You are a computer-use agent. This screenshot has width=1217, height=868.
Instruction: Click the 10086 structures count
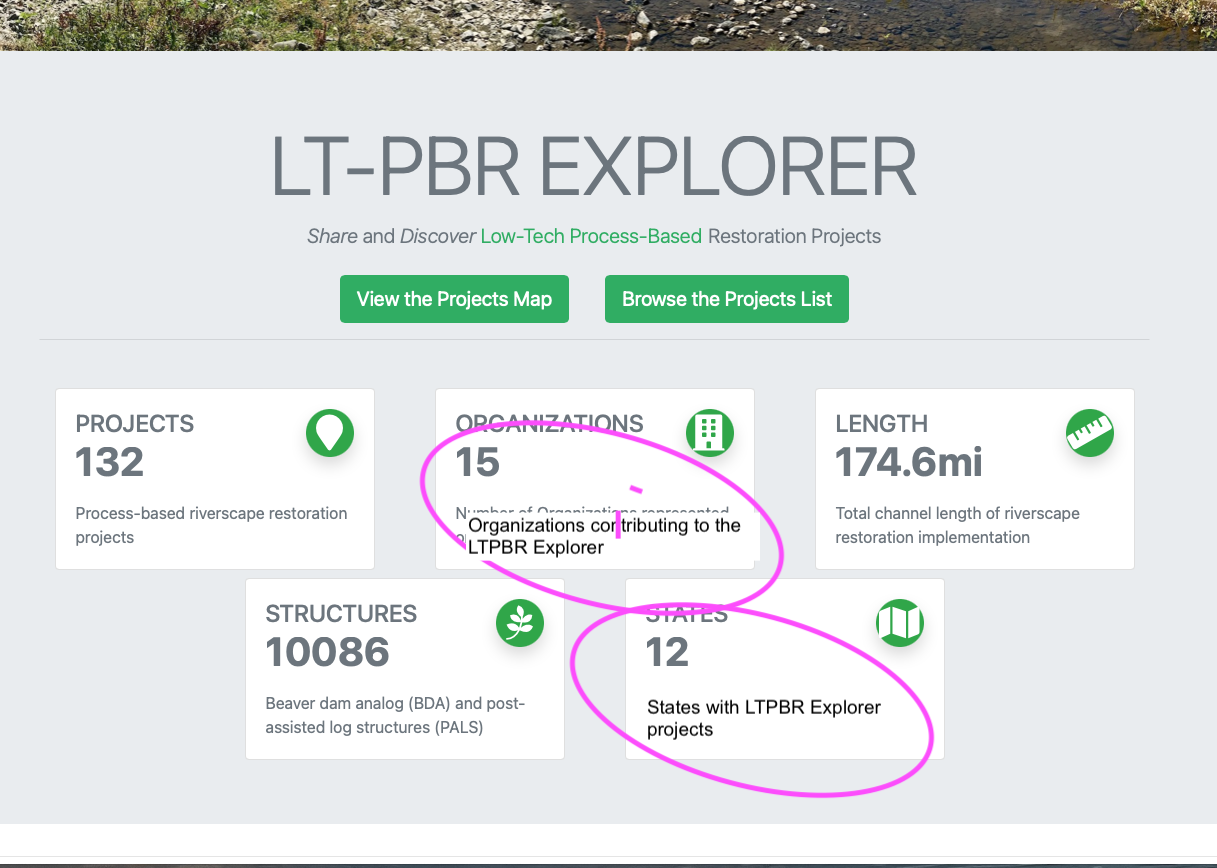[327, 651]
